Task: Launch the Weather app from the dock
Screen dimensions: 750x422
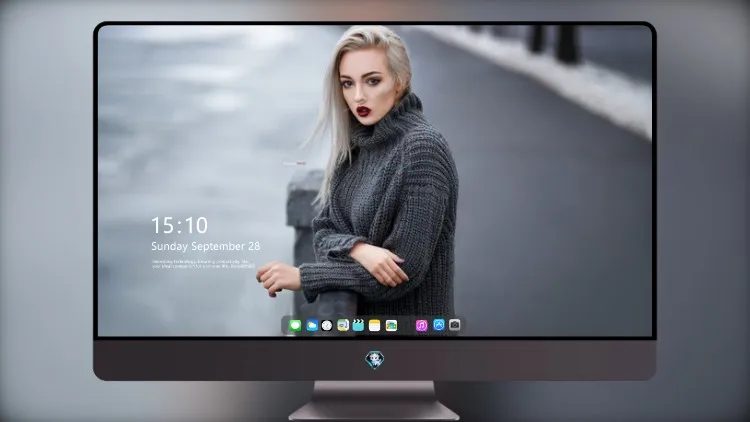Action: [312, 325]
